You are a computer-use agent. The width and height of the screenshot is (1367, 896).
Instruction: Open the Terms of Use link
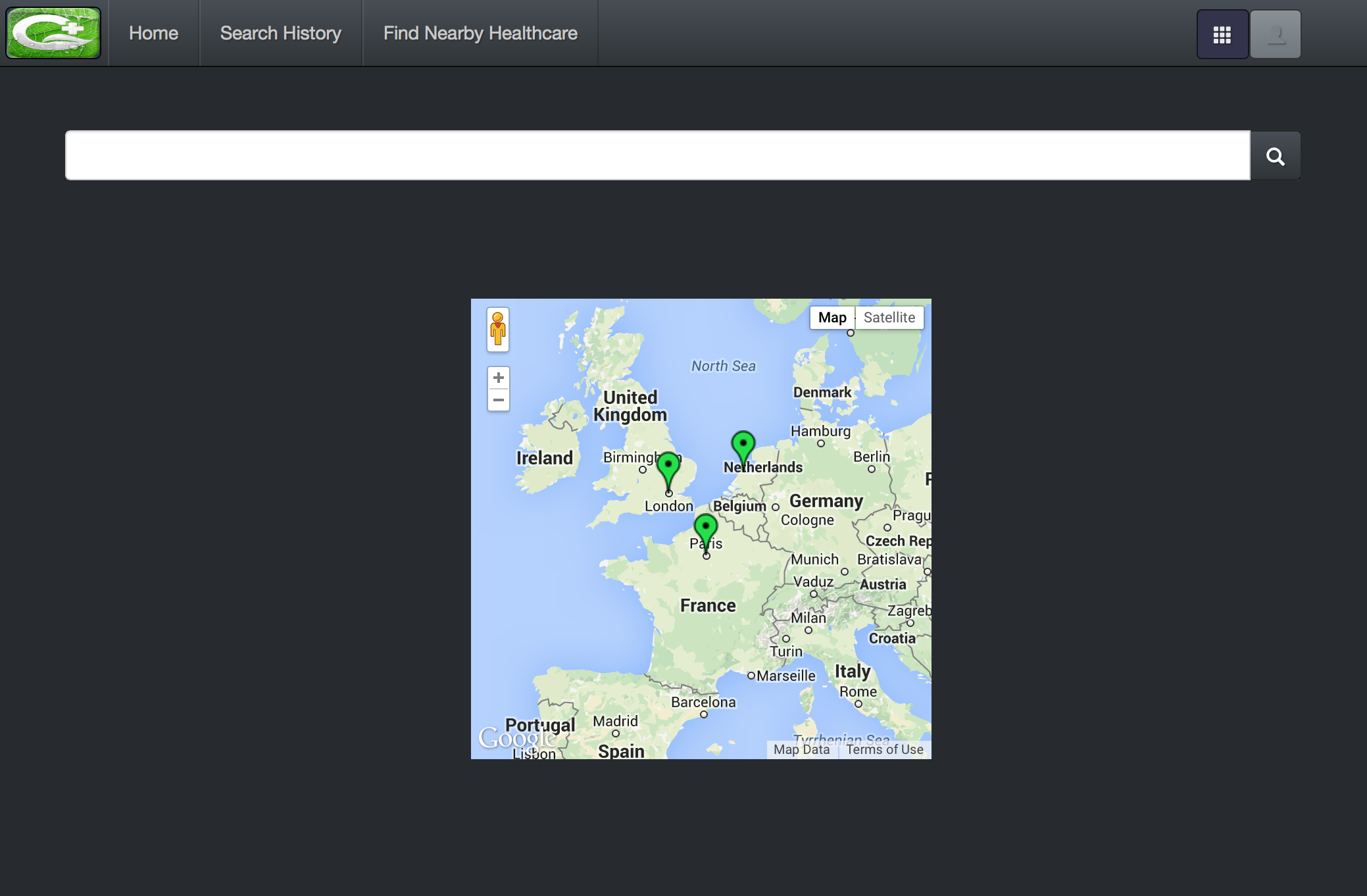click(x=884, y=749)
